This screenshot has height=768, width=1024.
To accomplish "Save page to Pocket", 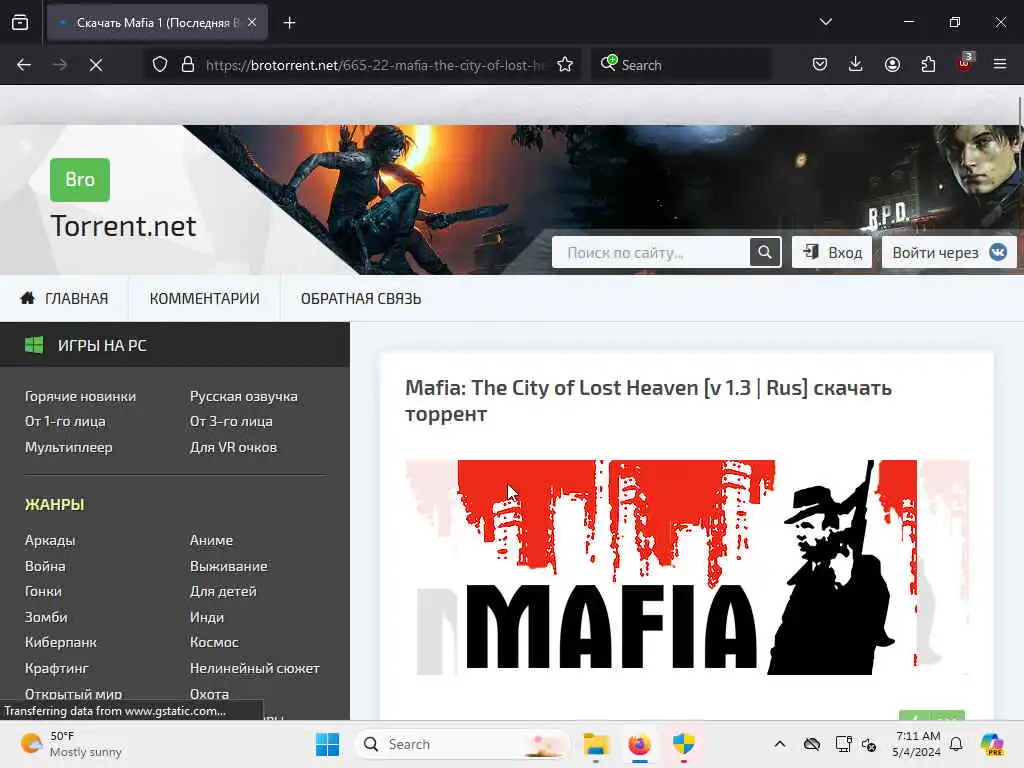I will 820,64.
